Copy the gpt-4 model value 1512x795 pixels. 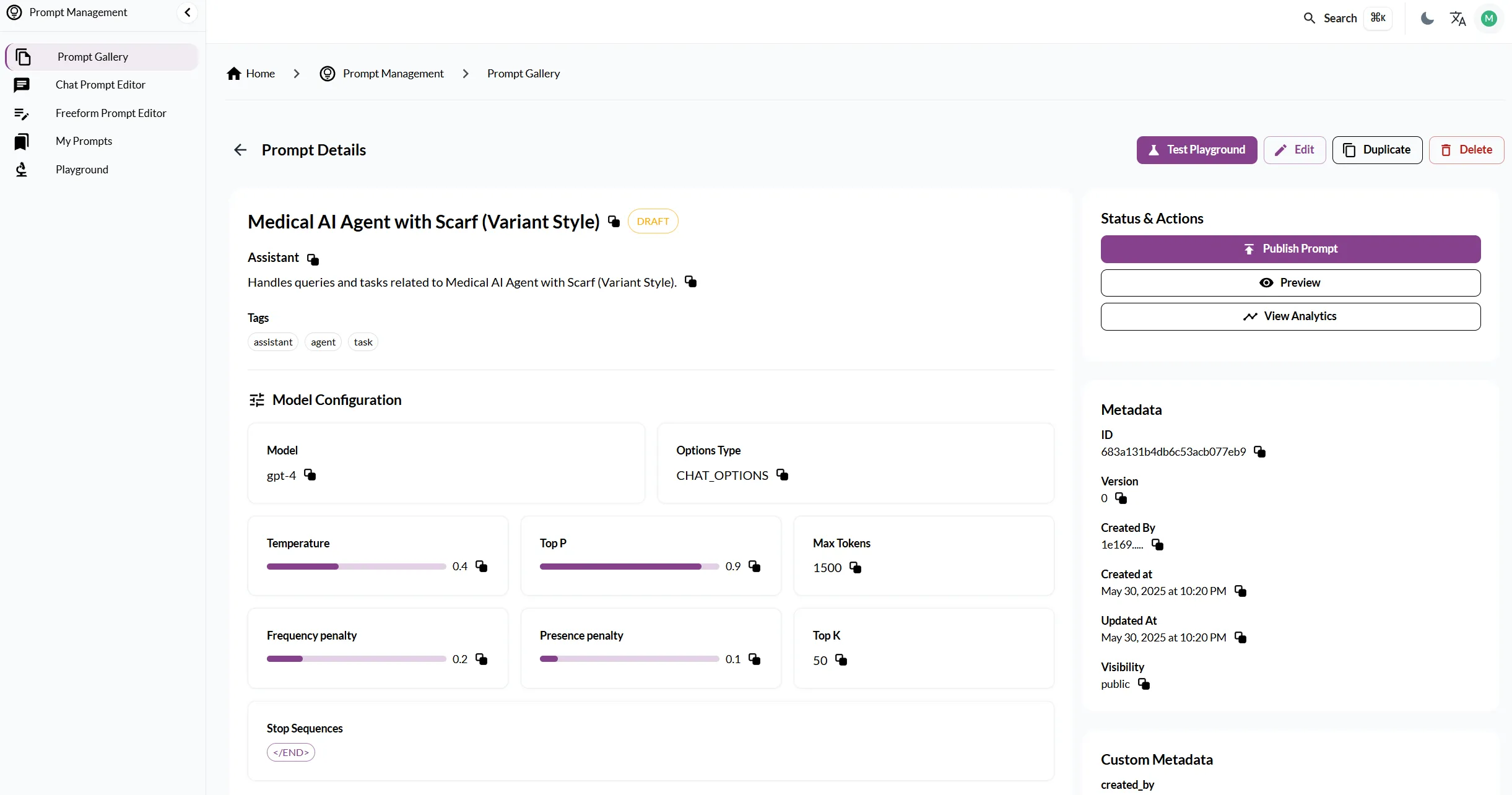310,475
